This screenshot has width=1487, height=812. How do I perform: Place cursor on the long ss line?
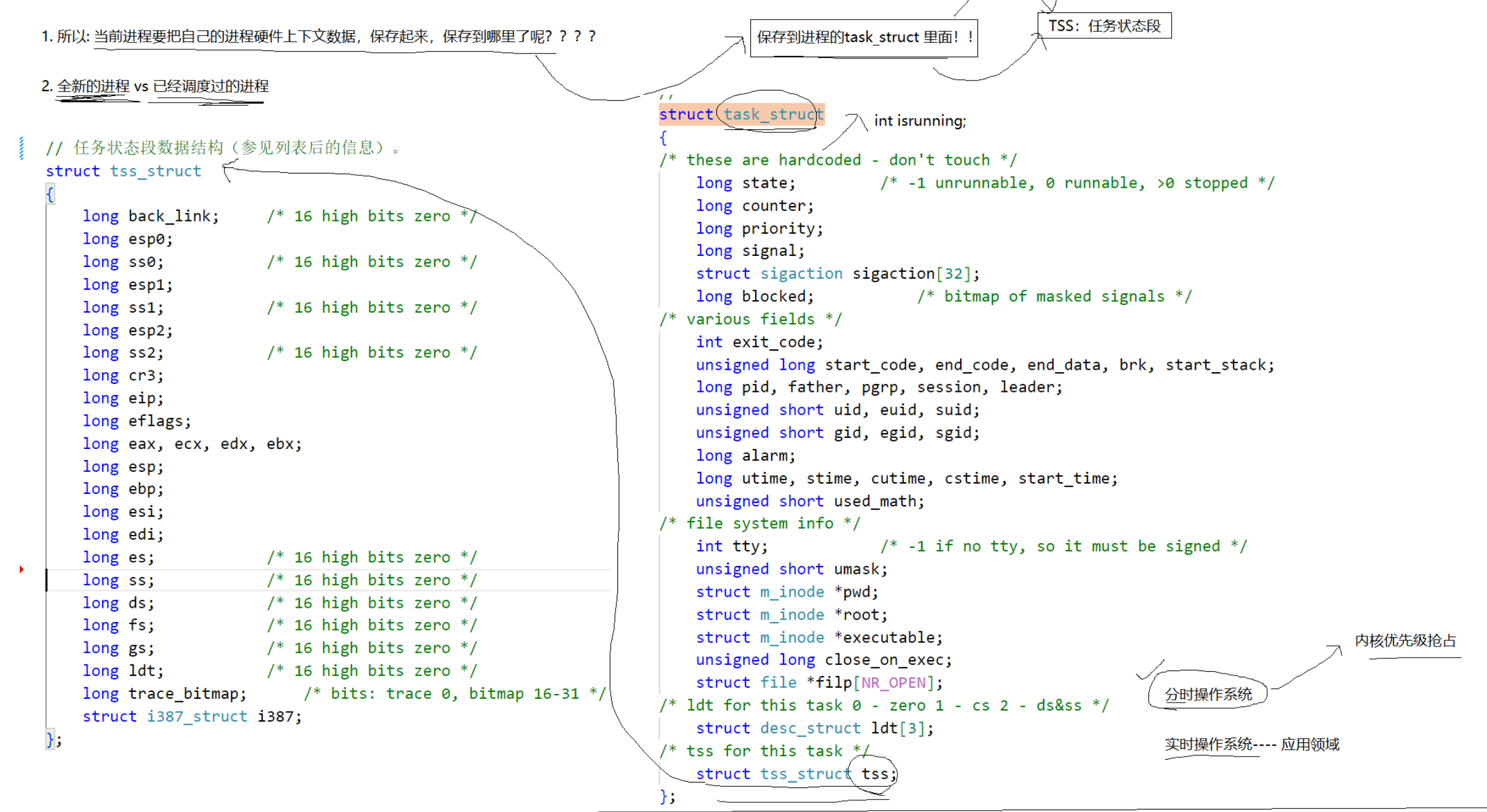coord(142,580)
